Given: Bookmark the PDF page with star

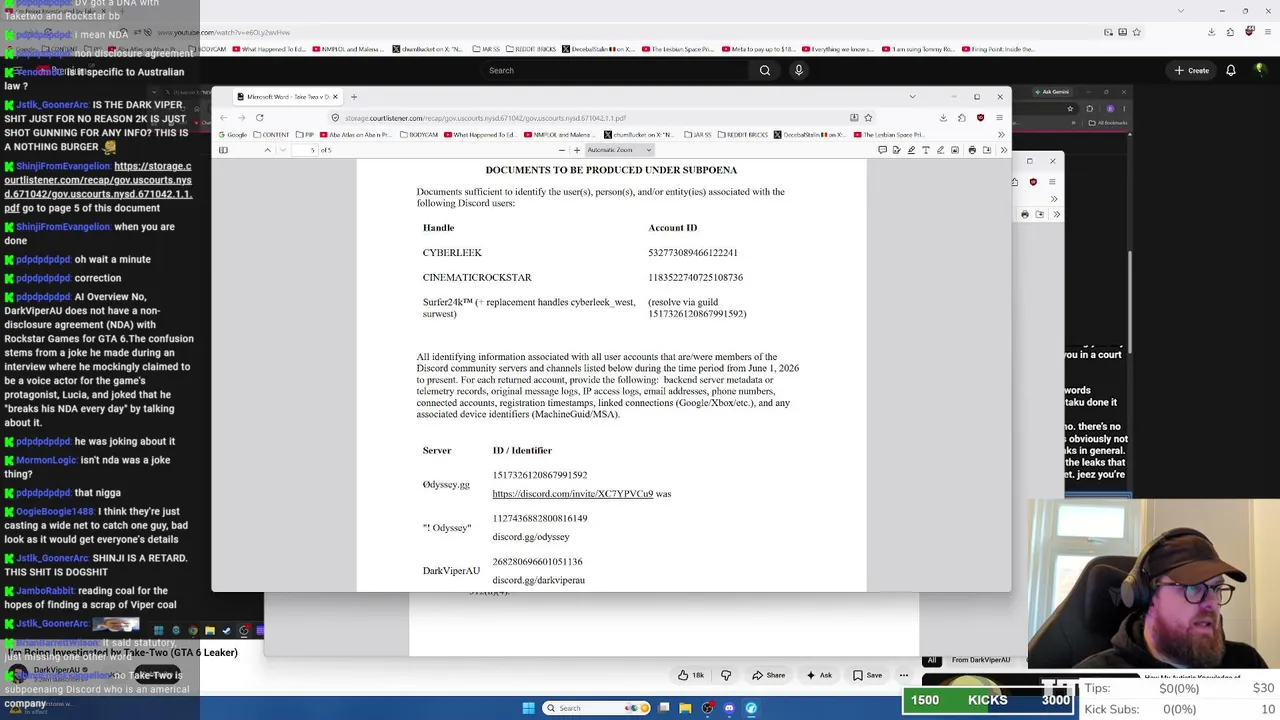Looking at the screenshot, I should (x=868, y=118).
